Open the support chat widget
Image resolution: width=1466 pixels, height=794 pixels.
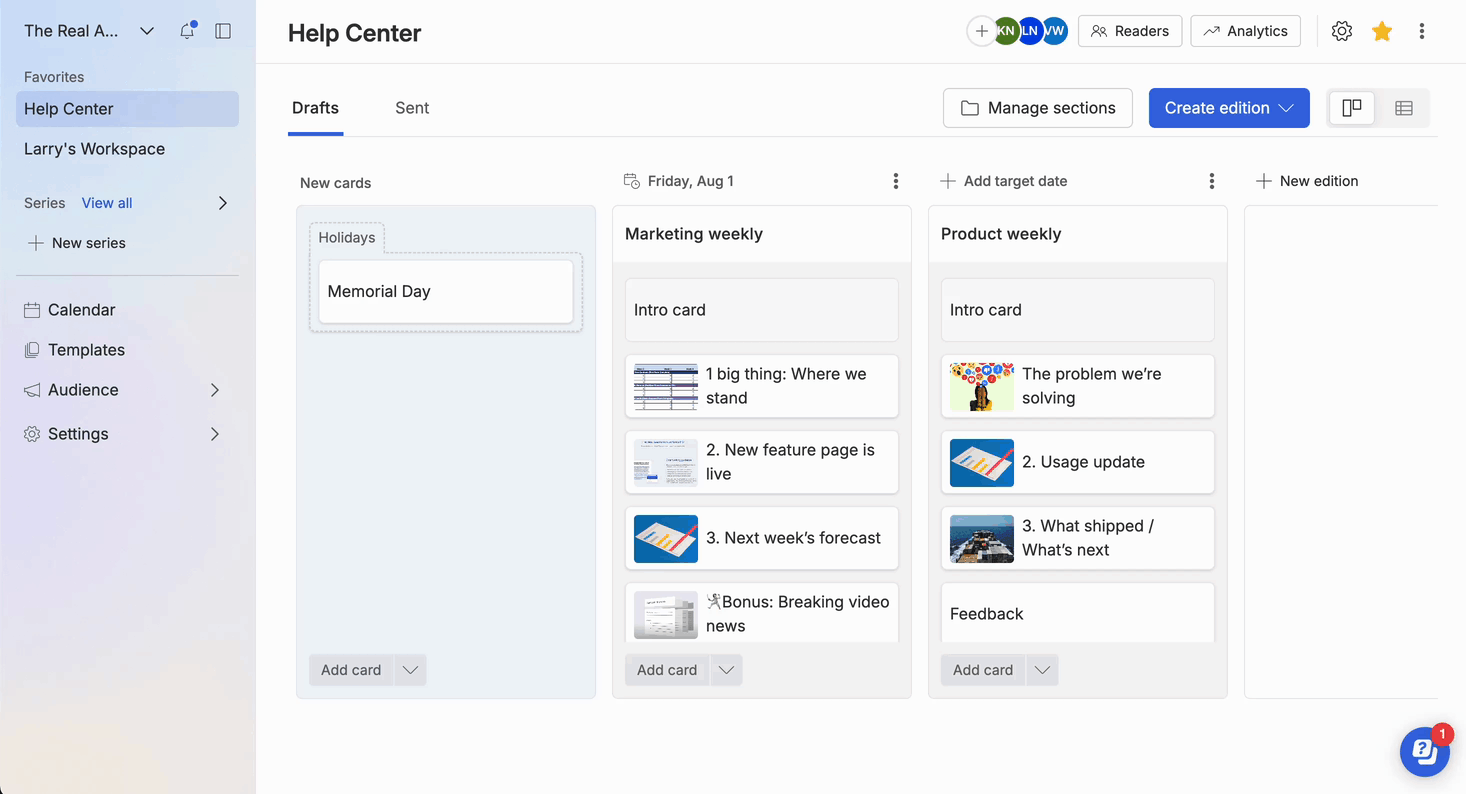tap(1425, 751)
